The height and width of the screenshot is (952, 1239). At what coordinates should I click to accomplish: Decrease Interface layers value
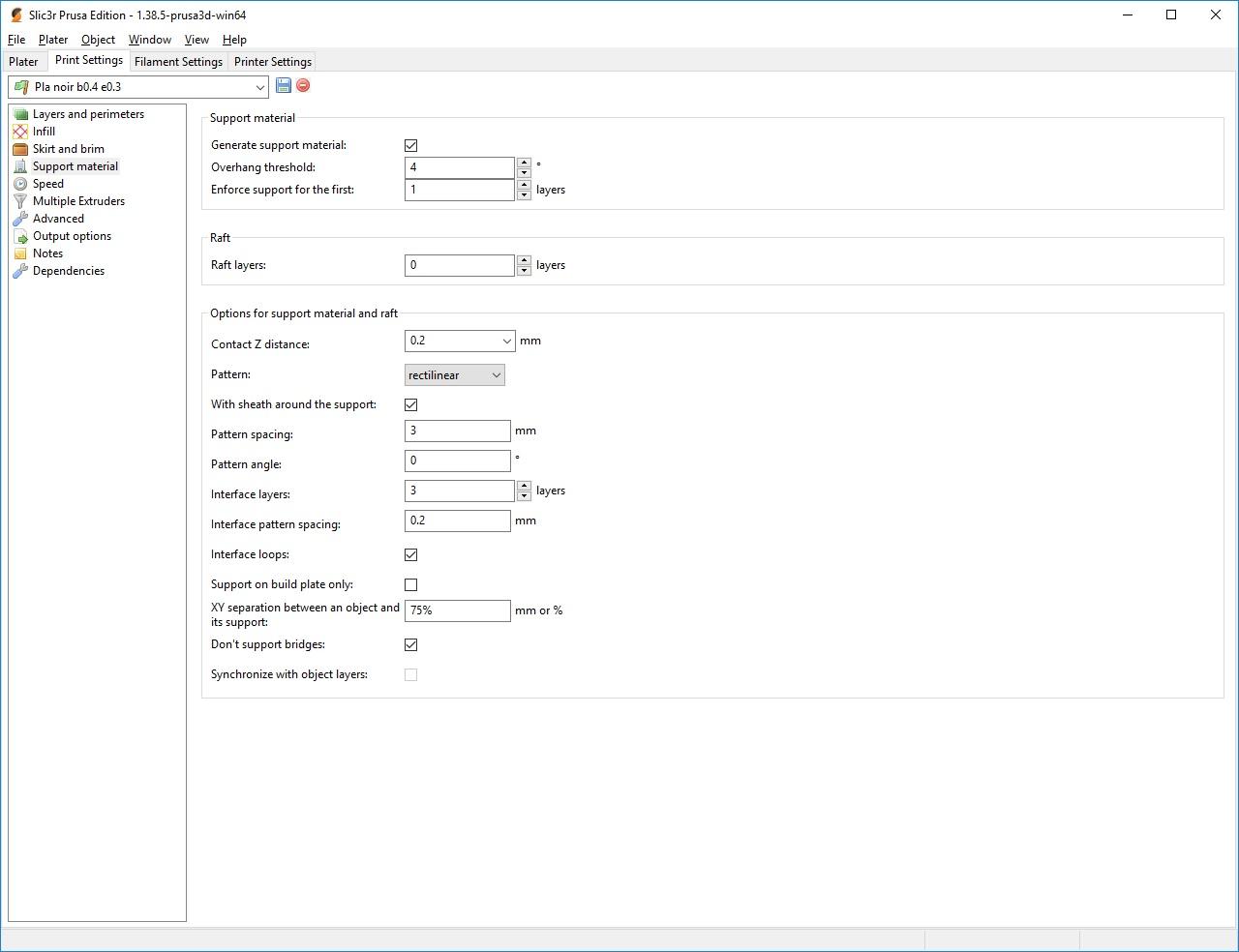(524, 496)
